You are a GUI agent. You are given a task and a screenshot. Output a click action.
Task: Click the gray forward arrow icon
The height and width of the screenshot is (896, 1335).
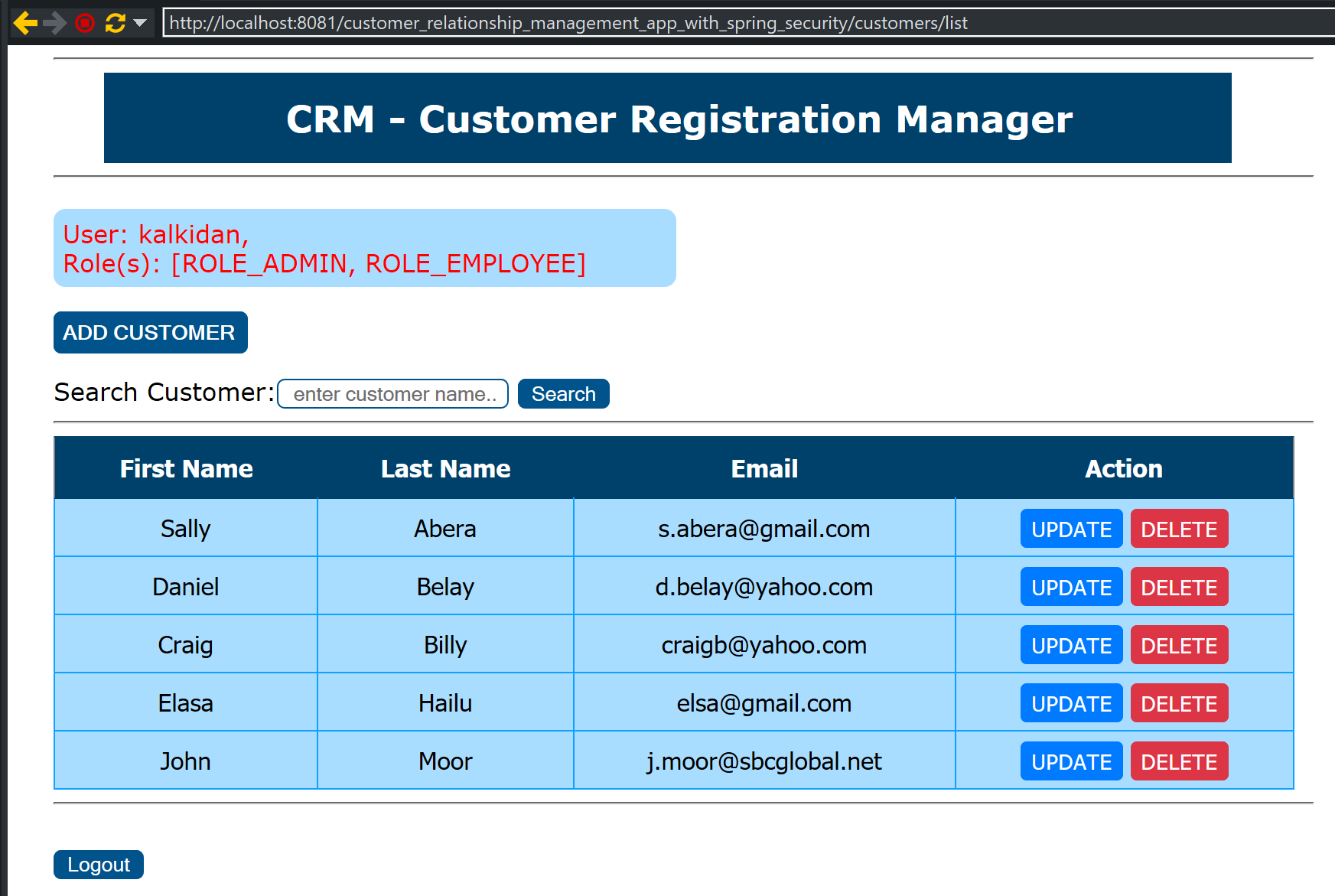[55, 23]
